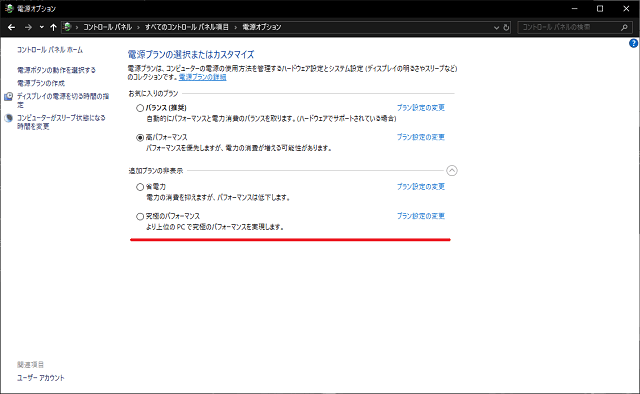Image resolution: width=640 pixels, height=394 pixels.
Task: Select すべてのコントロール パネル項目 breadcrumb
Action: tap(187, 27)
